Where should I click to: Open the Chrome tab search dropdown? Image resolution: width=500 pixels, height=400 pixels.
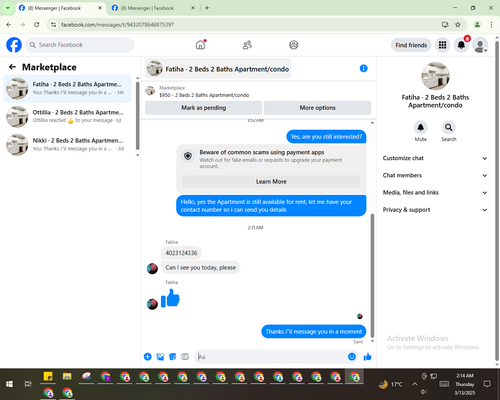tap(7, 8)
